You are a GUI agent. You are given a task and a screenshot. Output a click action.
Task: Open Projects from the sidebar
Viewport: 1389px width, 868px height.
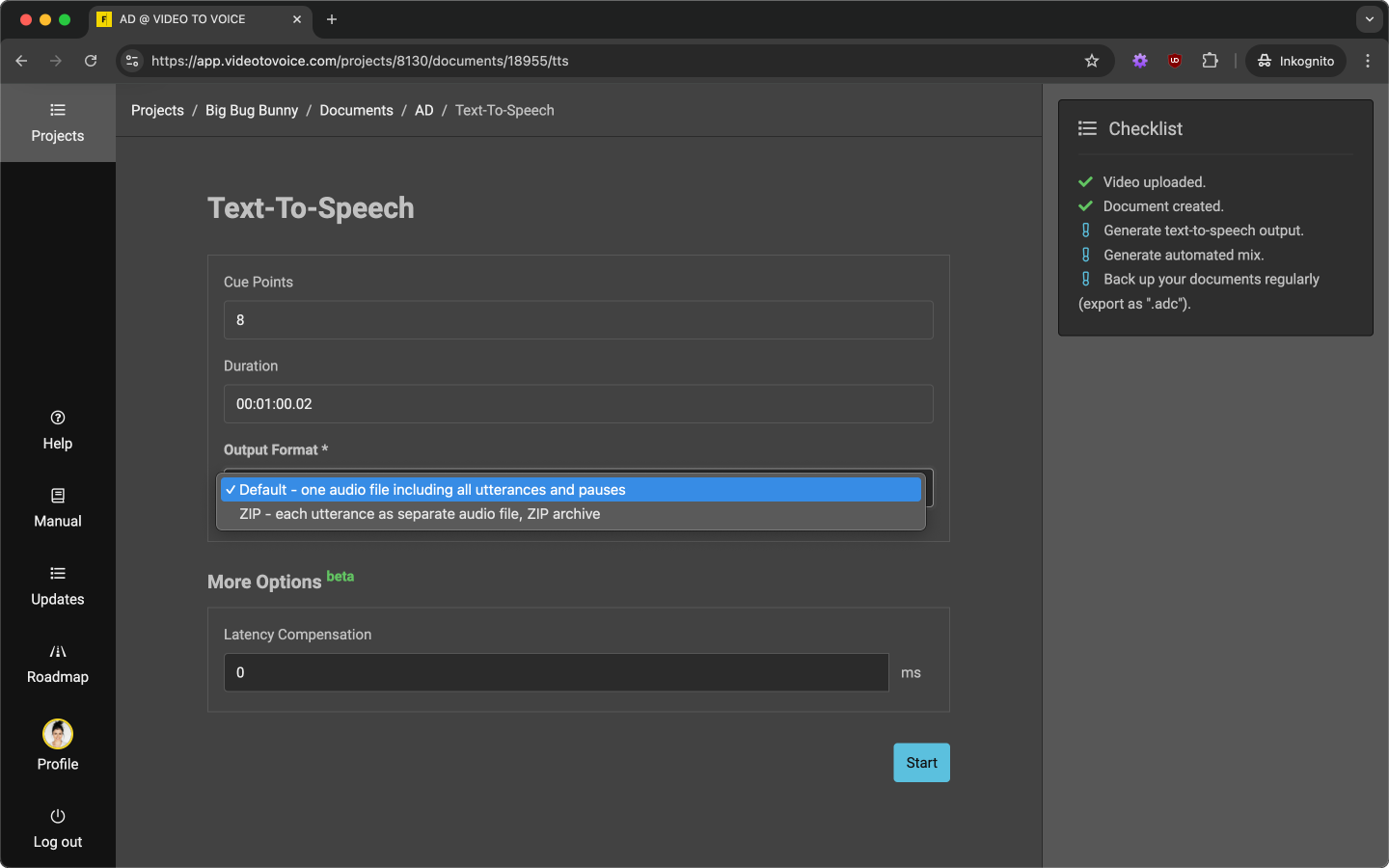coord(57,122)
